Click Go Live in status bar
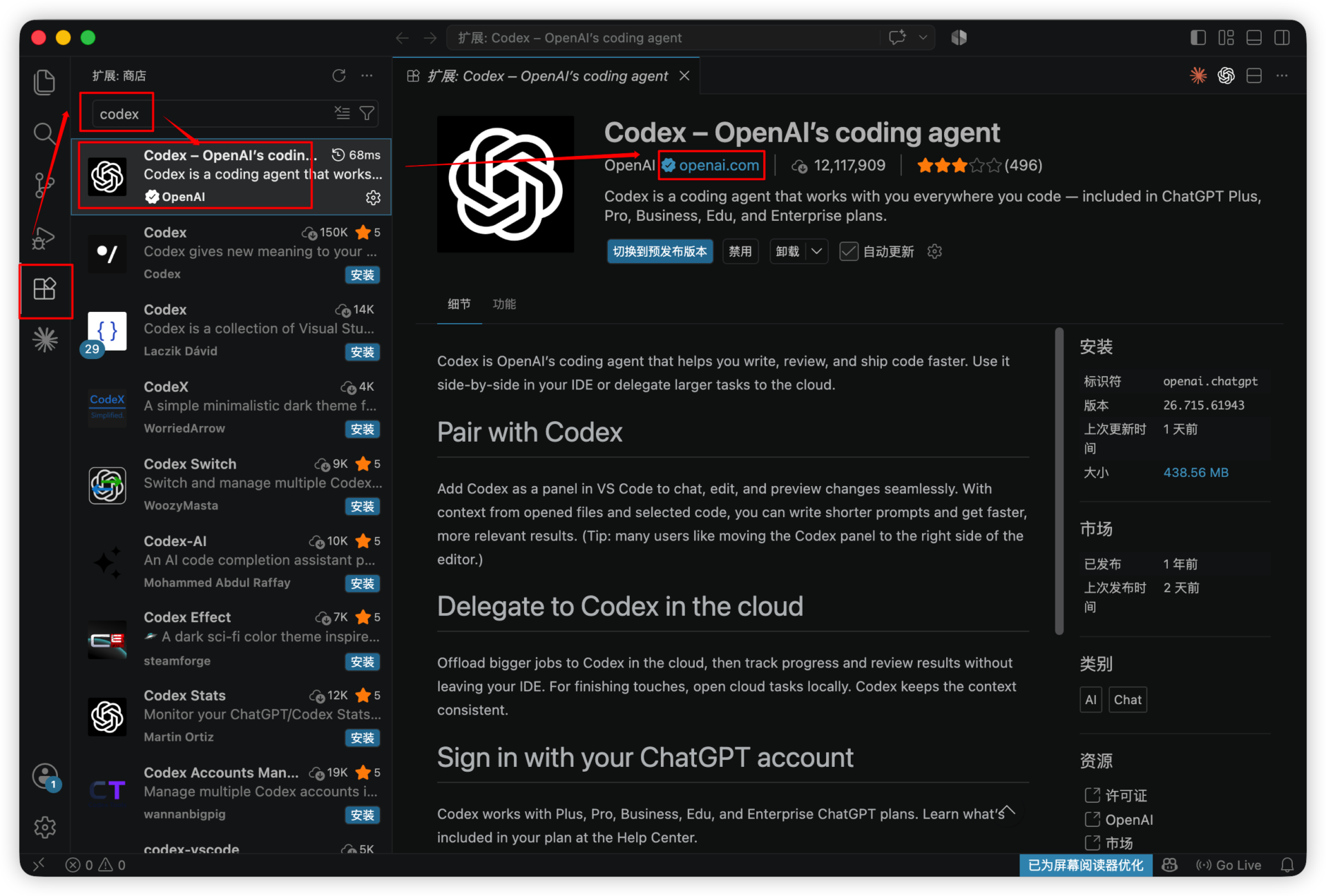 pos(1229,865)
